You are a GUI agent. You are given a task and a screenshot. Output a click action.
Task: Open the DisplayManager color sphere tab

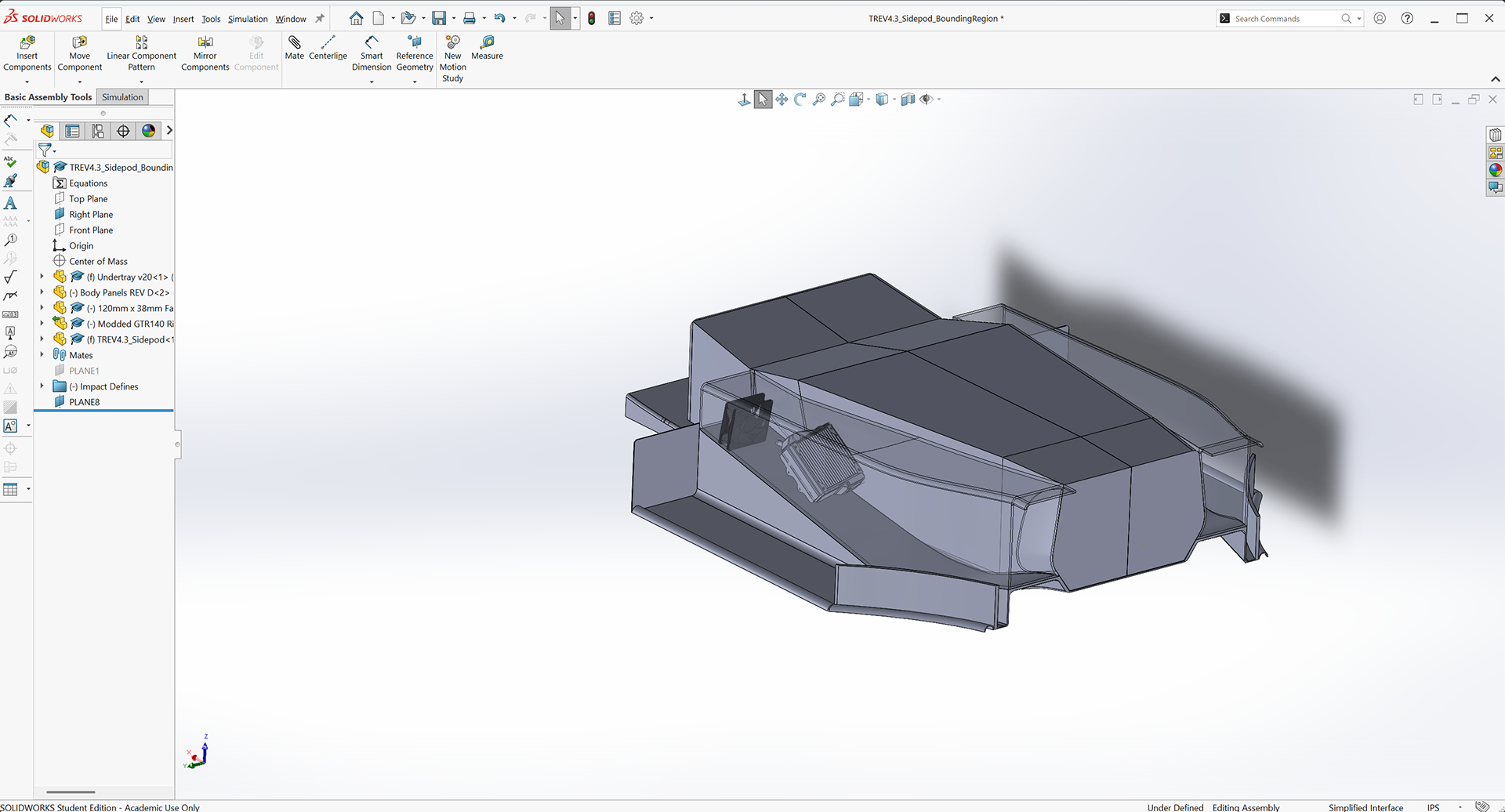pos(1496,169)
